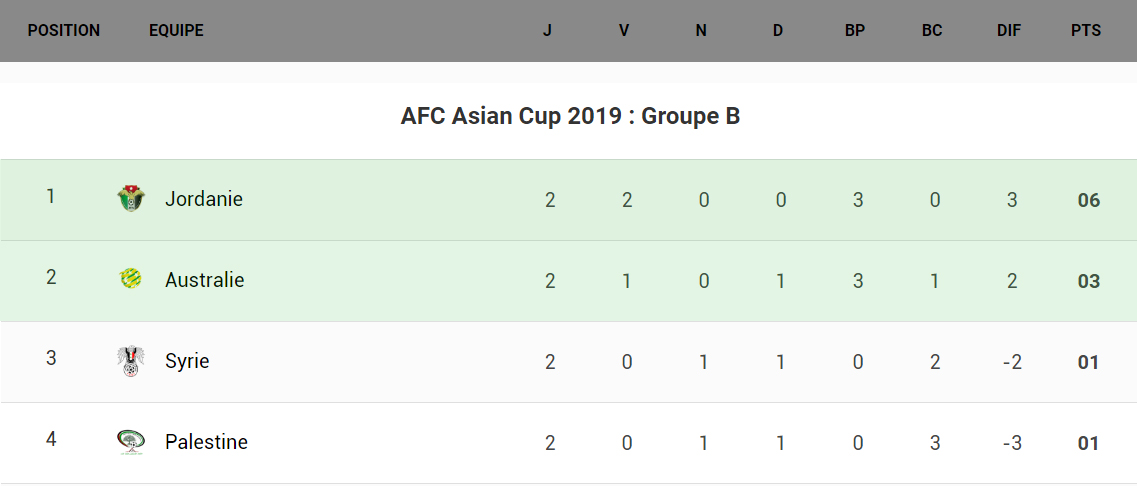Click the N draws column header
This screenshot has height=486, width=1137.
point(701,30)
